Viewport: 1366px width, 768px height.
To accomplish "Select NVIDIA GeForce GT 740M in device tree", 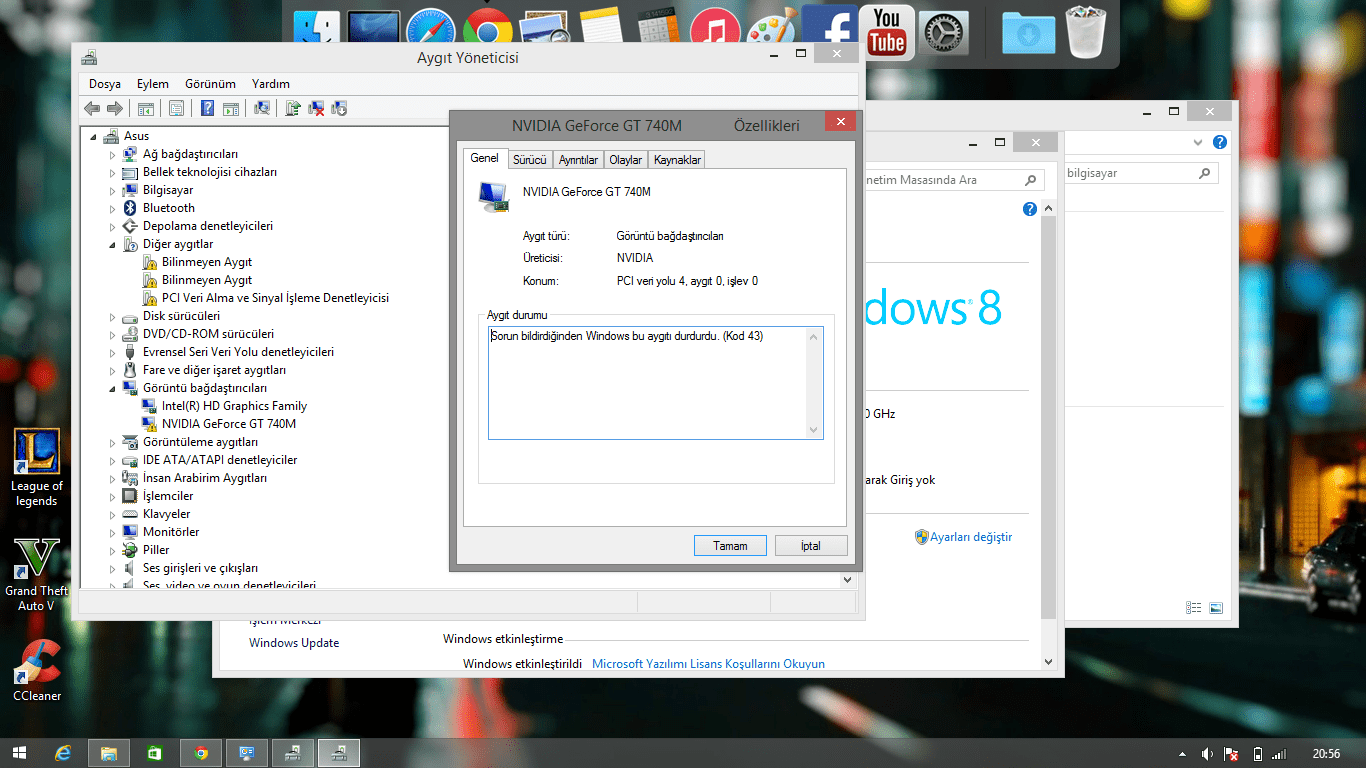I will coord(229,424).
